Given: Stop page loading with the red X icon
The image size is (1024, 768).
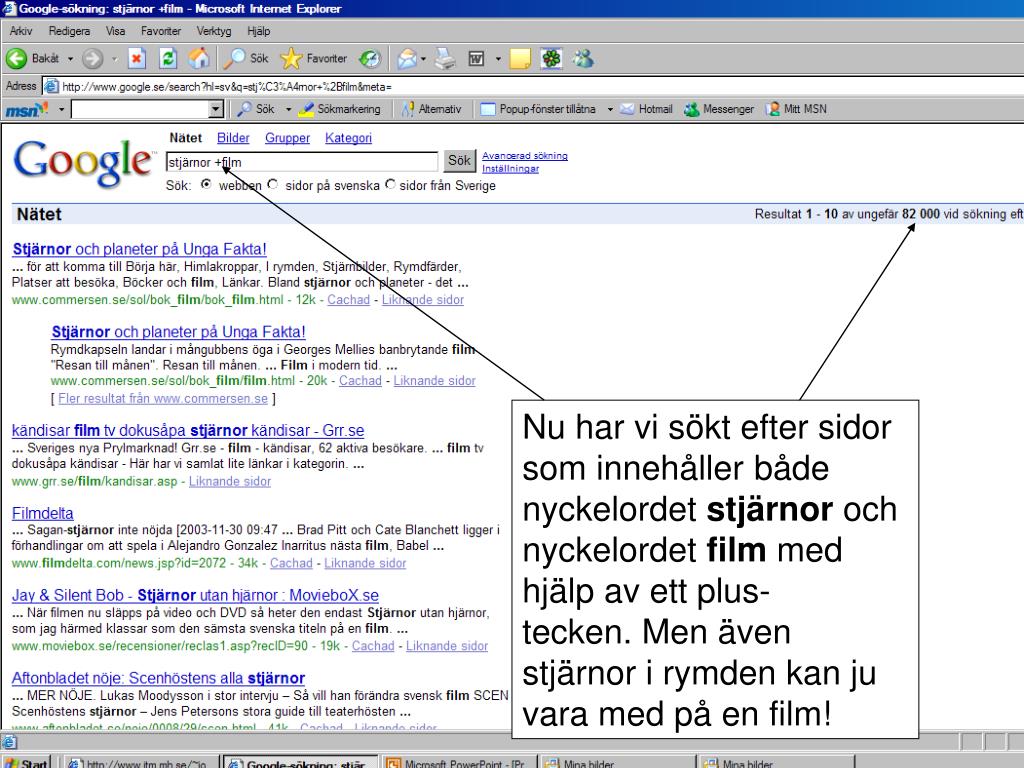Looking at the screenshot, I should [x=136, y=59].
